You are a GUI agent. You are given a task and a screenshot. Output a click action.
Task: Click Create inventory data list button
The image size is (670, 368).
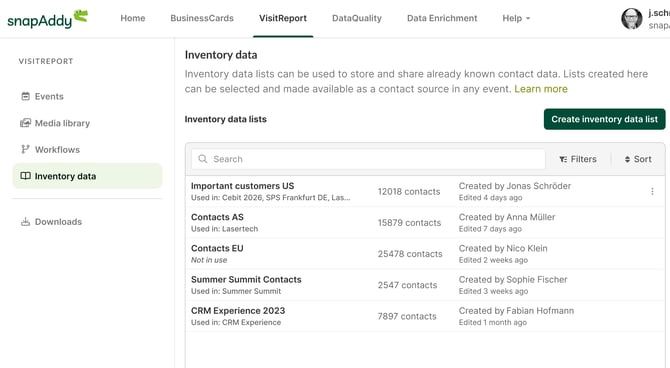point(604,119)
